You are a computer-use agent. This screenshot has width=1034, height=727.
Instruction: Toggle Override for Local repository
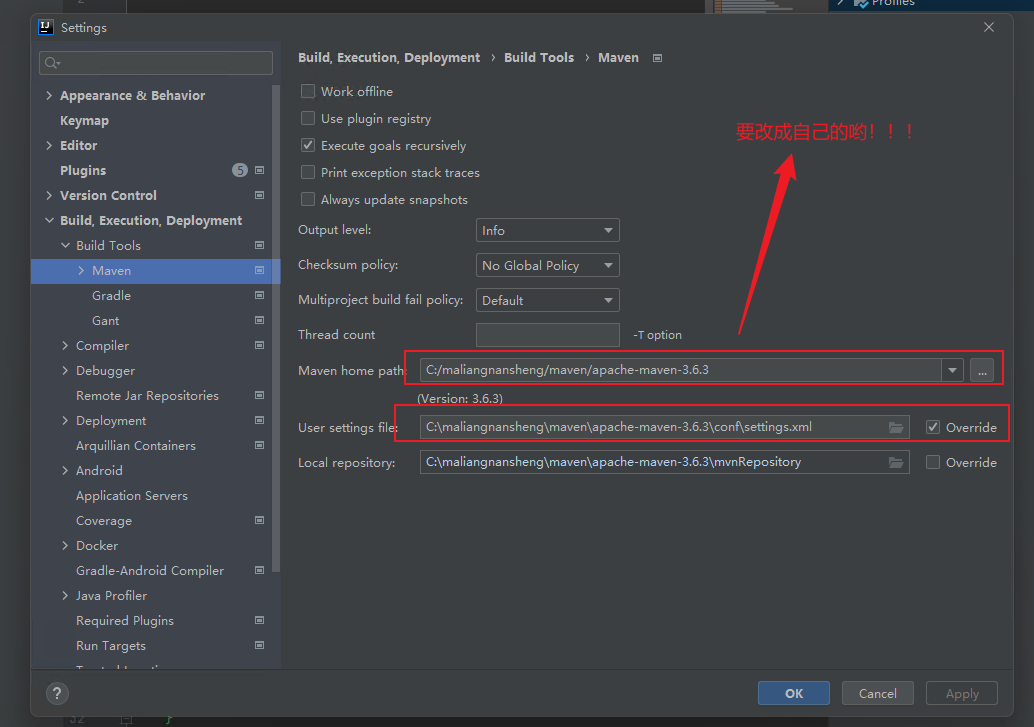[x=933, y=462]
